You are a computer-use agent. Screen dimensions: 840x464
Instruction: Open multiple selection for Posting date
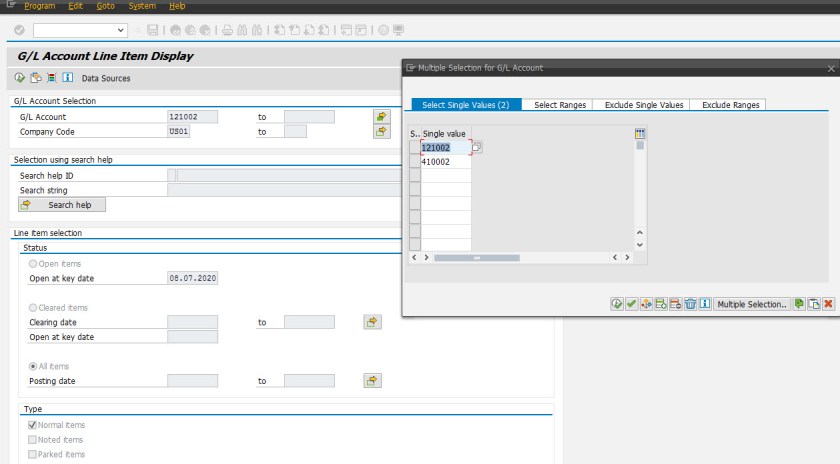pyautogui.click(x=372, y=381)
